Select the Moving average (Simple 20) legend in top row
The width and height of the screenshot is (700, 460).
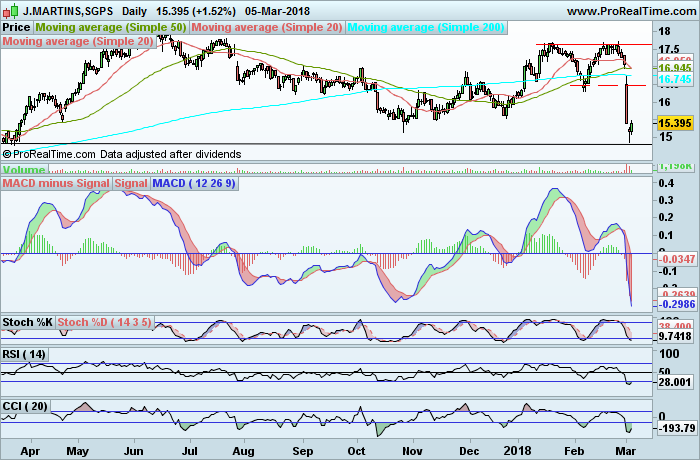267,27
